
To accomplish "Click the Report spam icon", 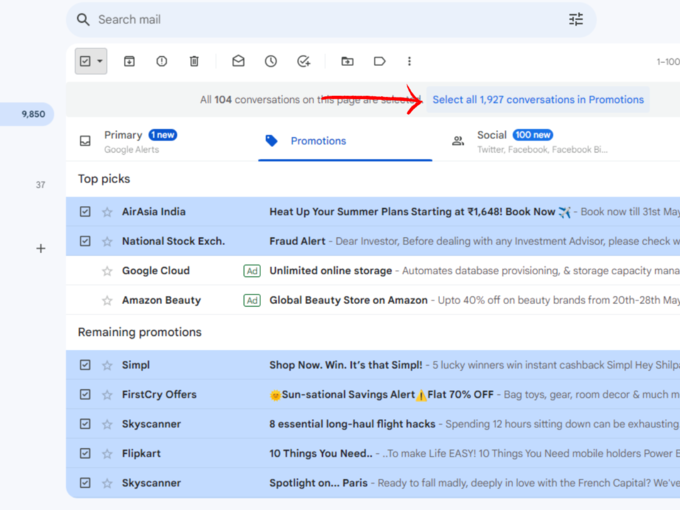I will 162,61.
